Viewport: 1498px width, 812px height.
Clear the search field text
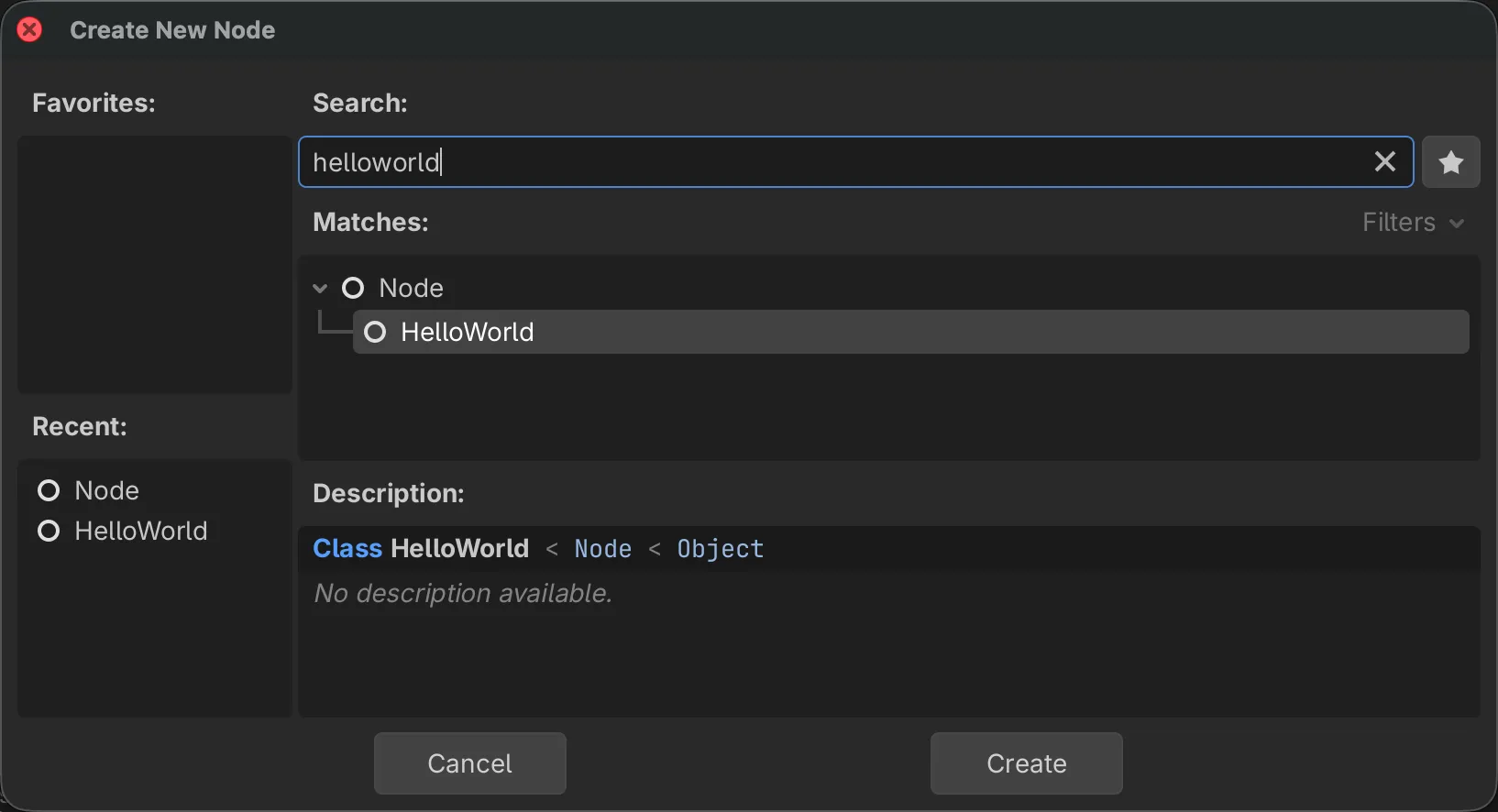click(x=1384, y=162)
